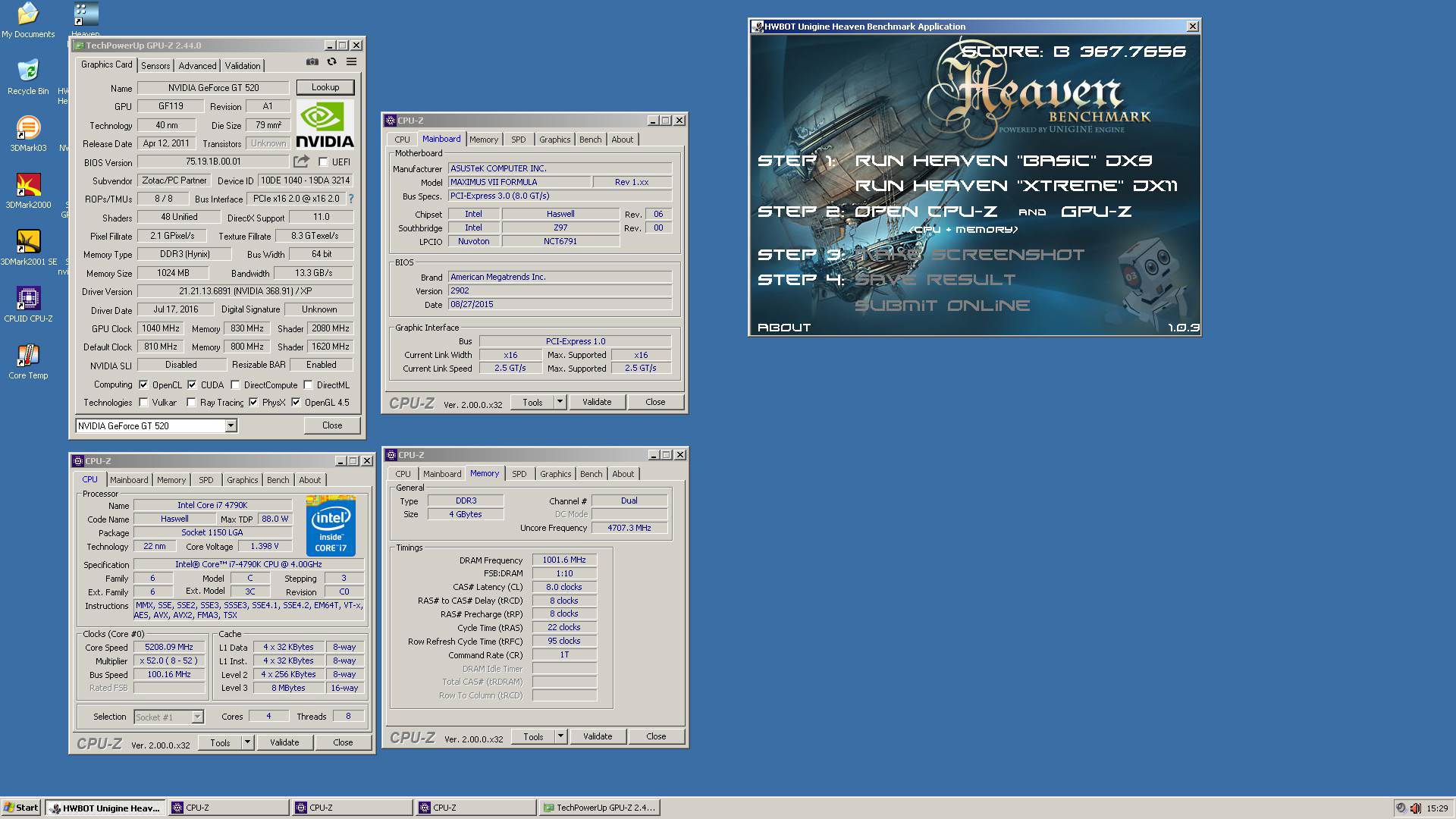Toggle CUDA checkbox in GPU-Z
Screen dimensions: 1456x819
point(192,384)
